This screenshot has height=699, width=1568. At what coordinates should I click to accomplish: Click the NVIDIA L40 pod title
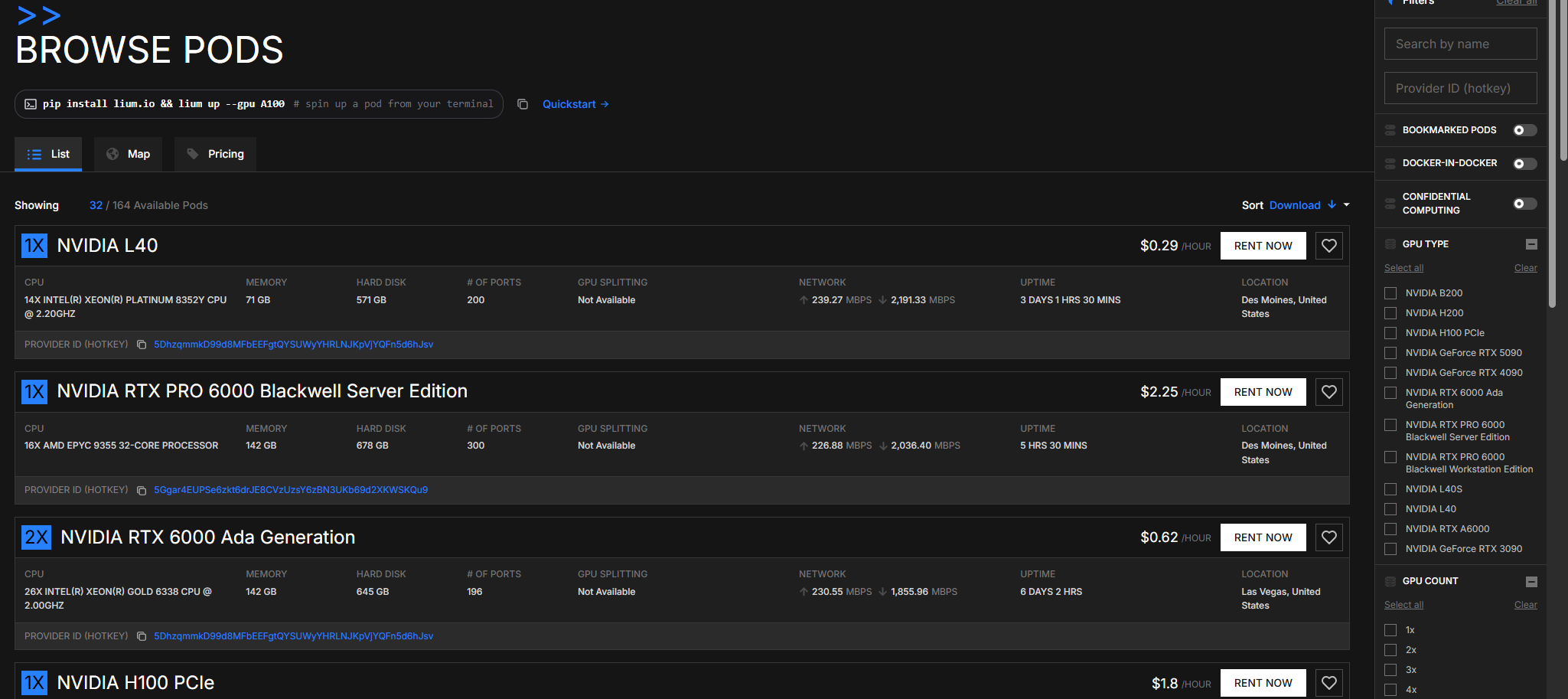107,246
